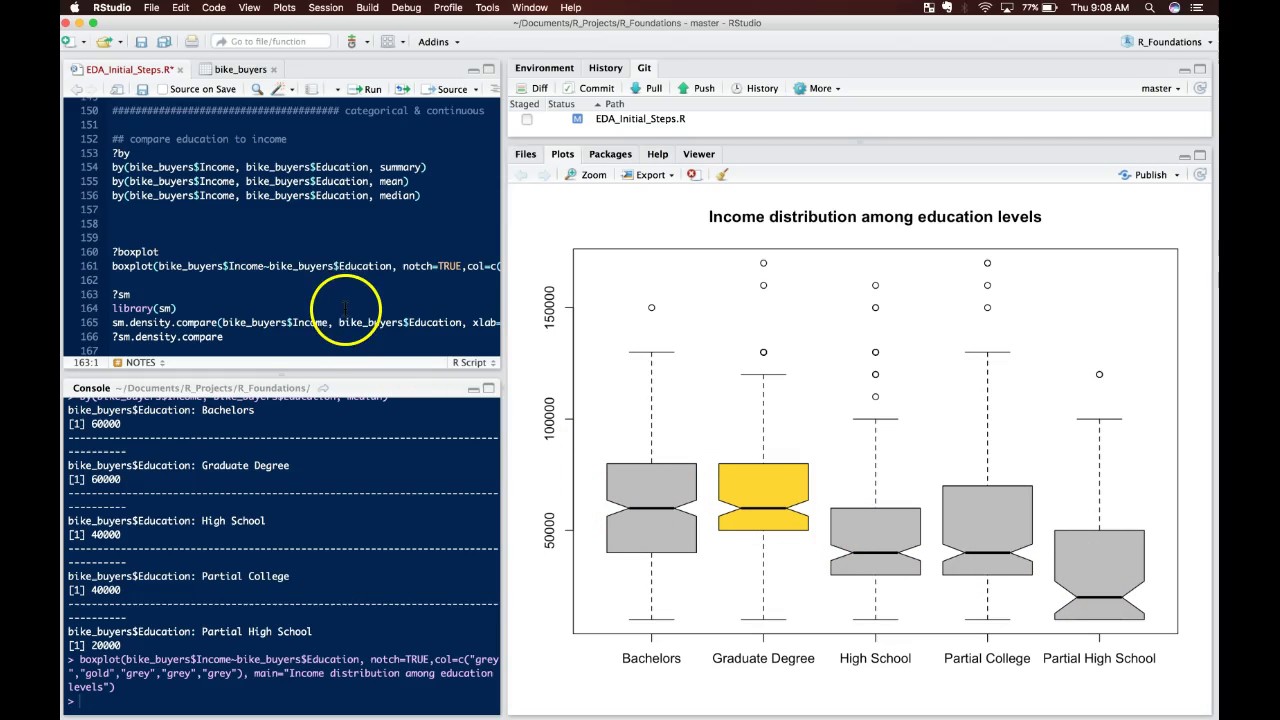Open the R_Foundations project menu
This screenshot has height=720, width=1280.
click(1167, 42)
